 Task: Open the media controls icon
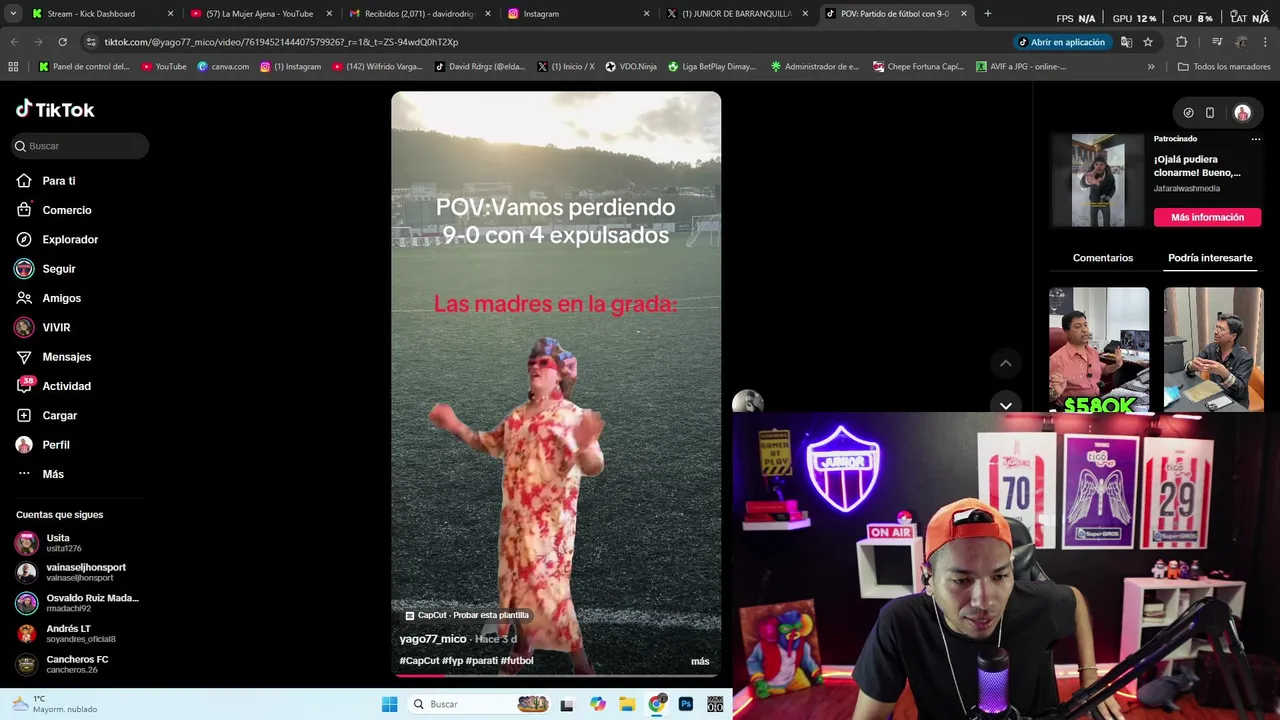coord(1217,42)
